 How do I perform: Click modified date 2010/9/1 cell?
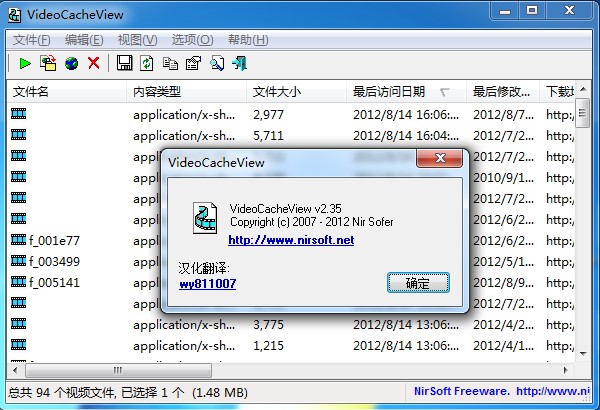point(503,178)
